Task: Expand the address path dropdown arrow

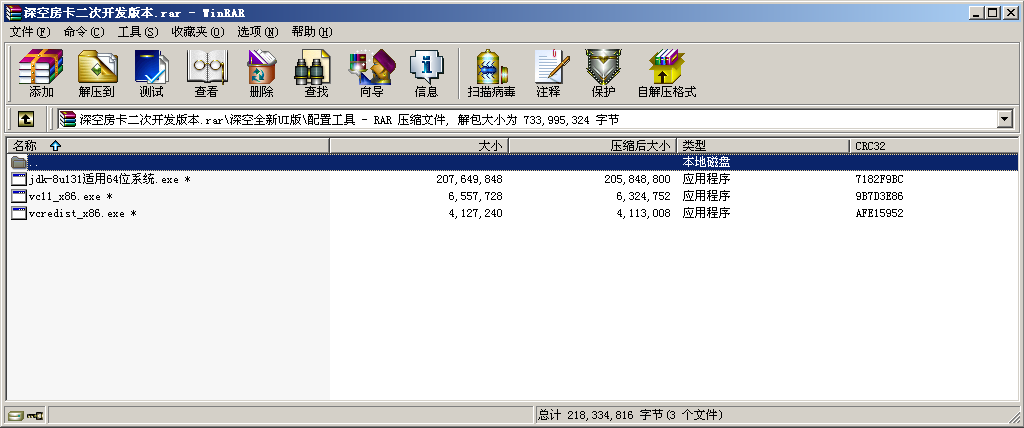Action: pos(1004,119)
